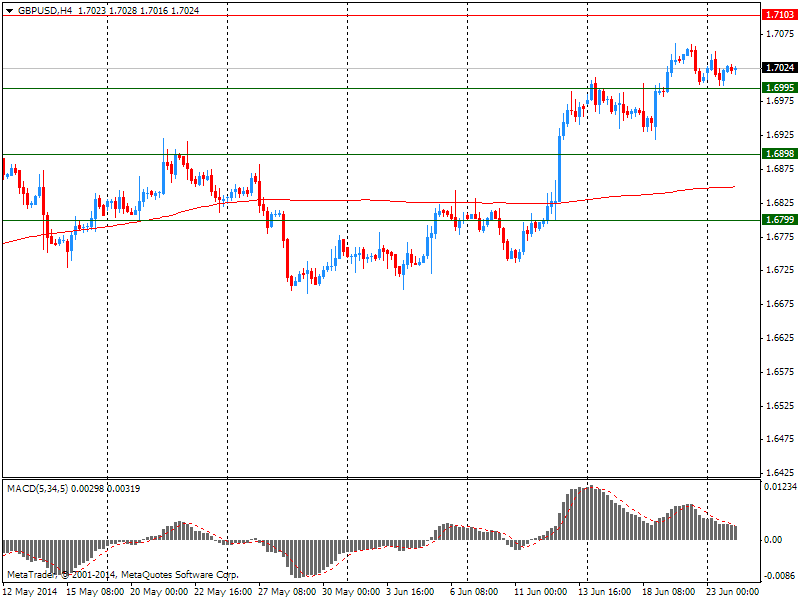This screenshot has width=800, height=600.
Task: Click the green 1.6898 level label
Action: (780, 154)
